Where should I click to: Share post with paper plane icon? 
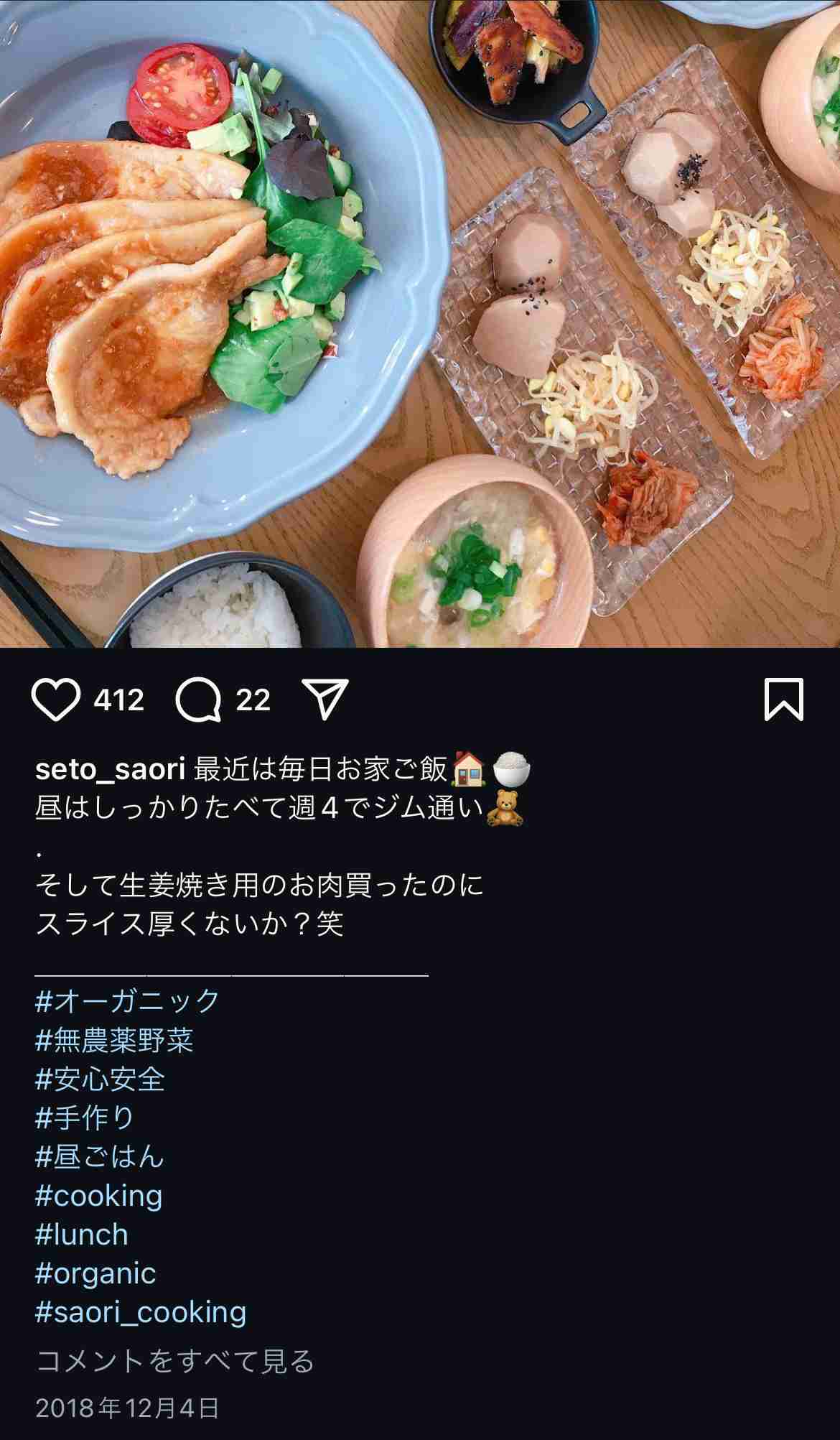click(326, 698)
